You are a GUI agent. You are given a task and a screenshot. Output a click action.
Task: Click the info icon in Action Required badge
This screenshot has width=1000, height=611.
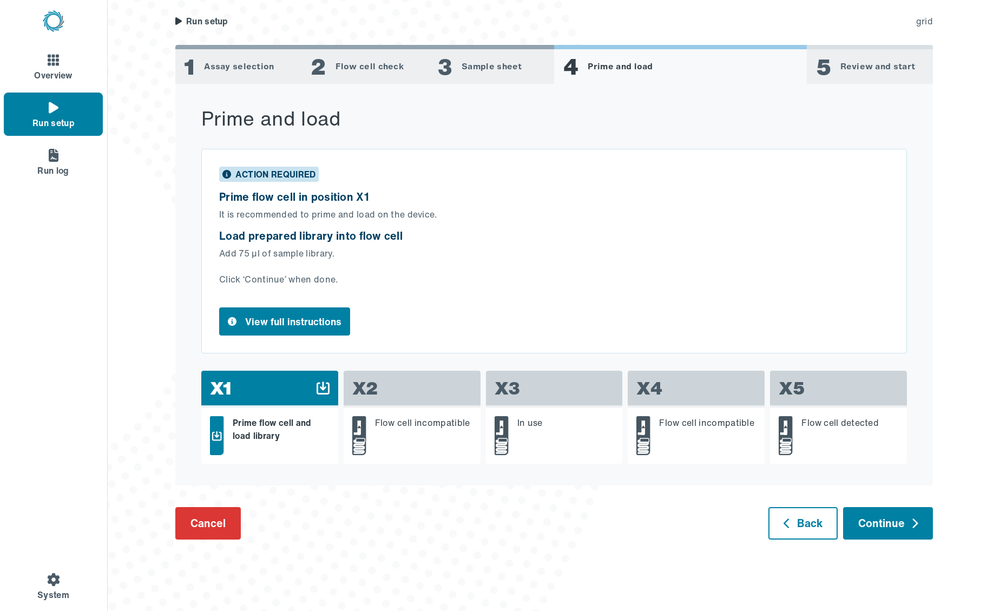pyautogui.click(x=226, y=174)
